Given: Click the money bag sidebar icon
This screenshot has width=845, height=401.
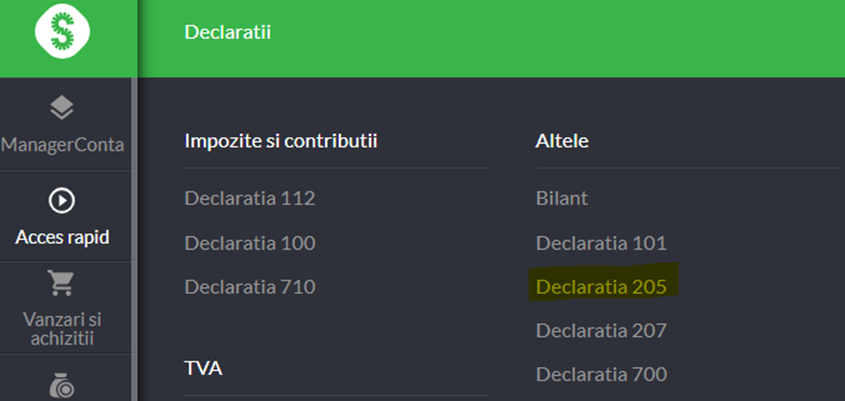Looking at the screenshot, I should tap(62, 387).
